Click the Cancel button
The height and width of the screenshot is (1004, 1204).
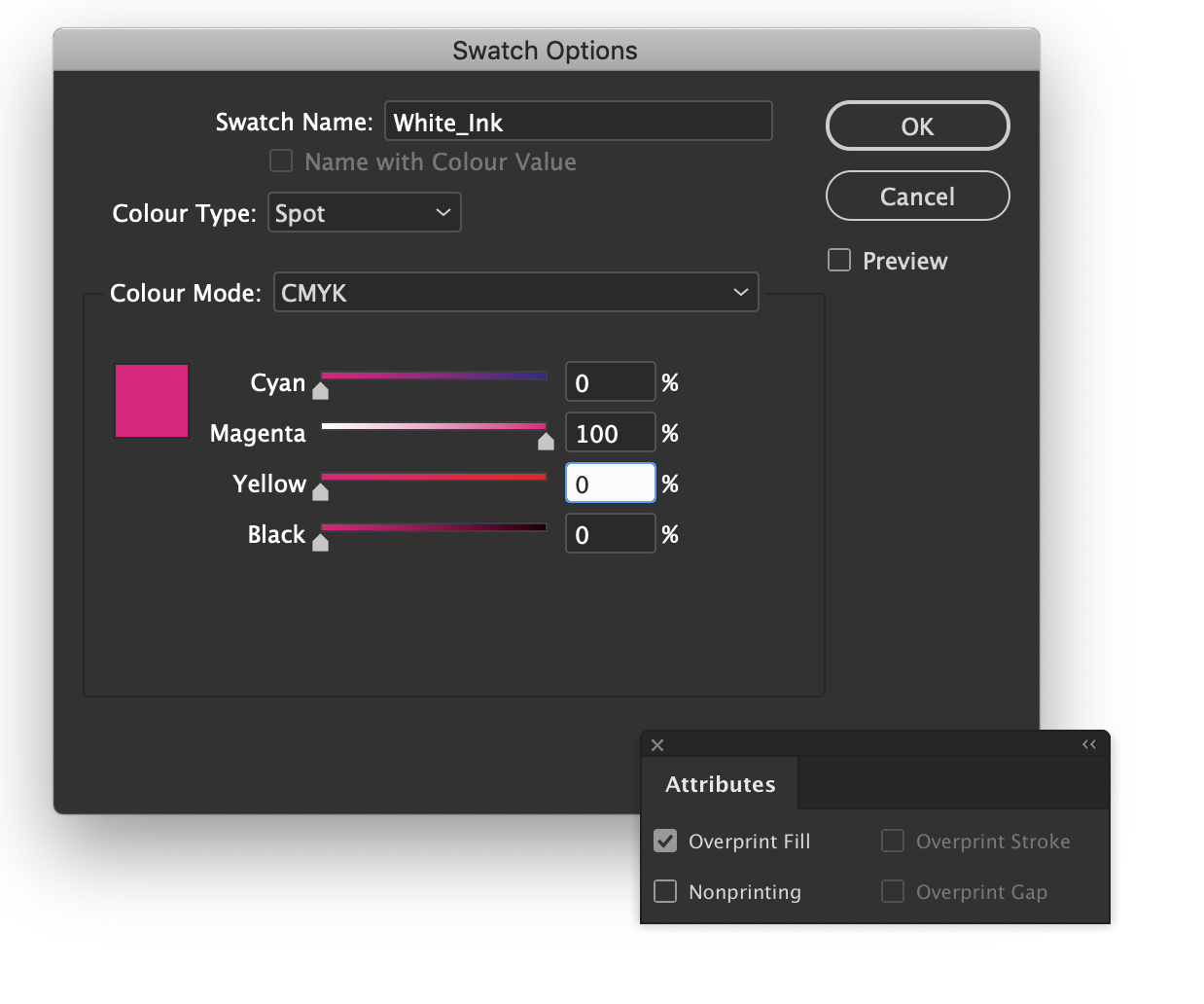(917, 197)
